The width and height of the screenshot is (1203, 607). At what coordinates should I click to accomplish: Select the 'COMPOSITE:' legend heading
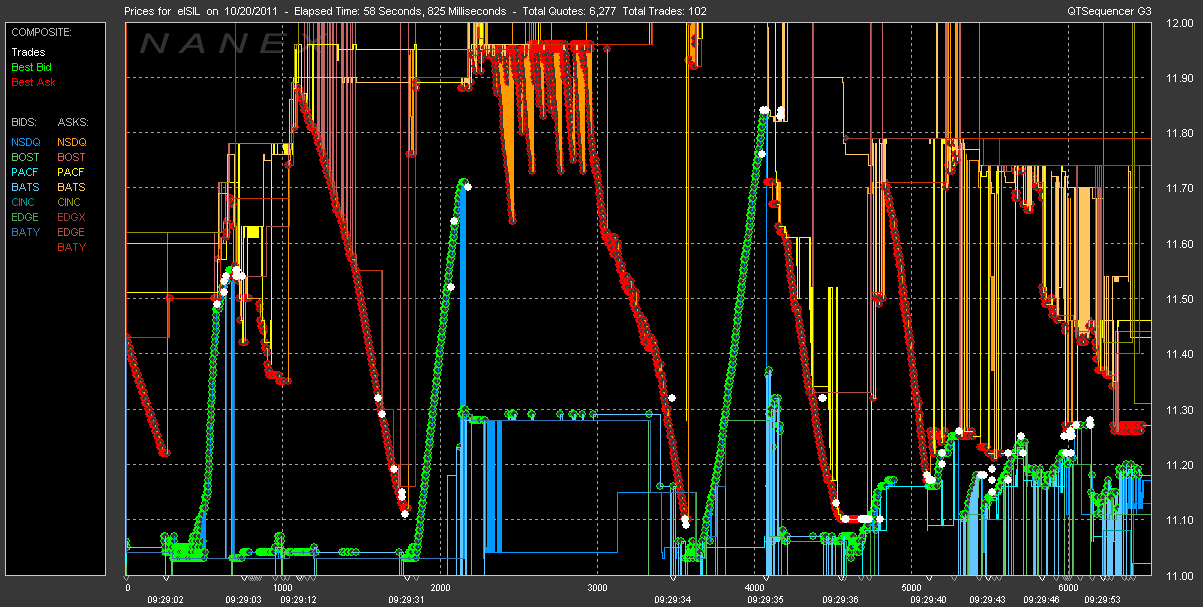[41, 32]
